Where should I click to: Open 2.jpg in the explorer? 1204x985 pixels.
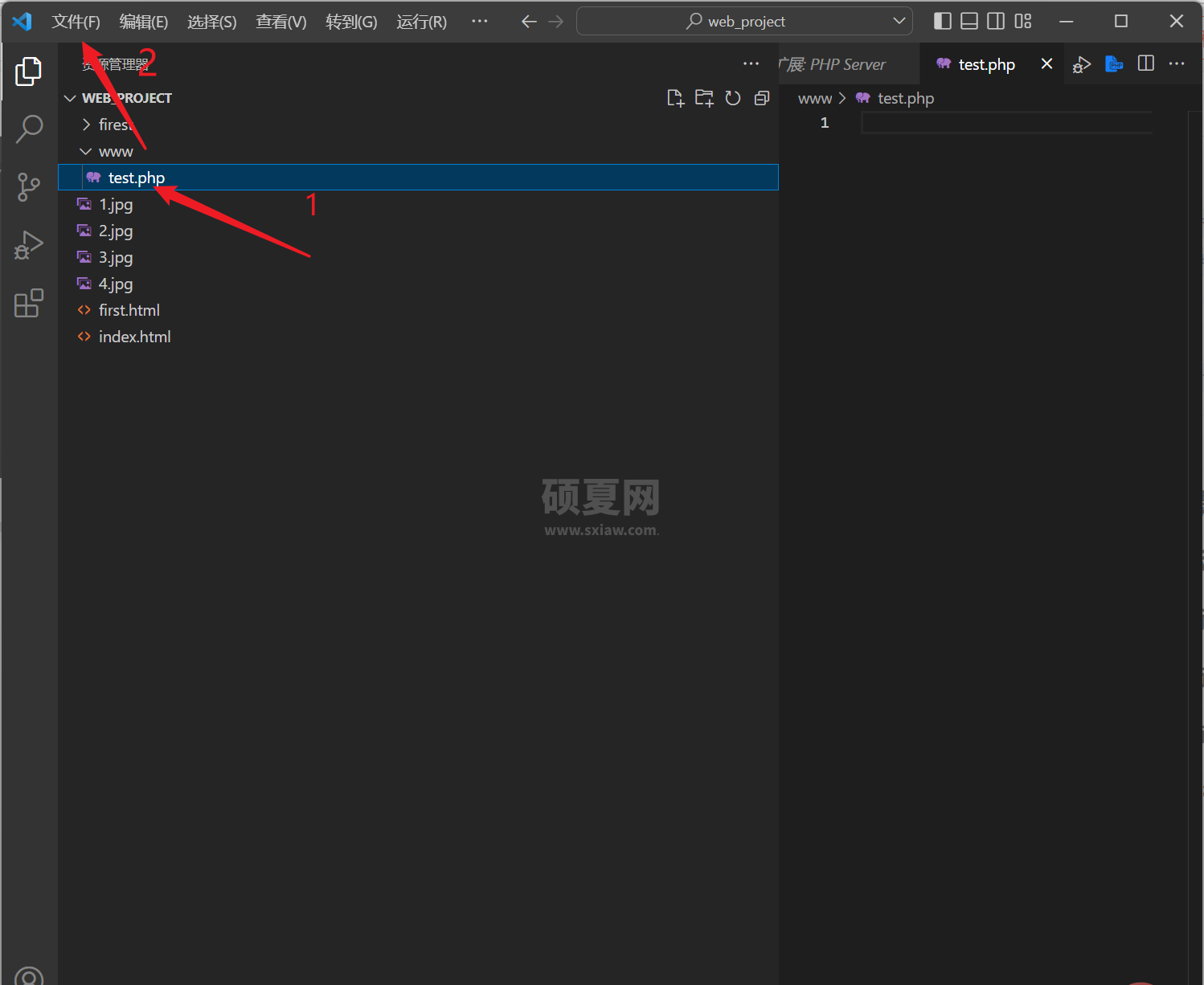(418, 231)
